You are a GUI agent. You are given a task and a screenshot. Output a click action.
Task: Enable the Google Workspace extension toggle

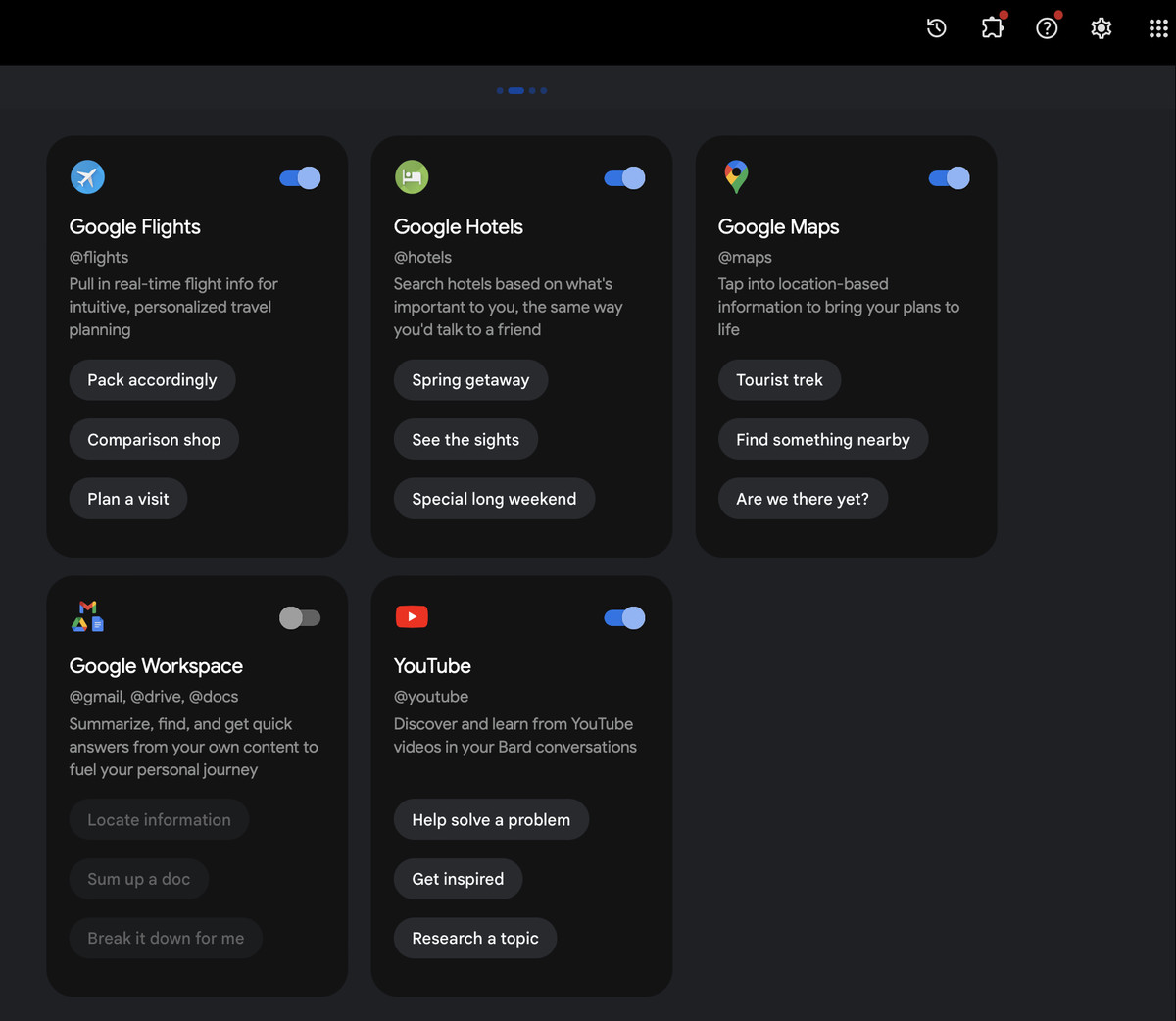[300, 618]
